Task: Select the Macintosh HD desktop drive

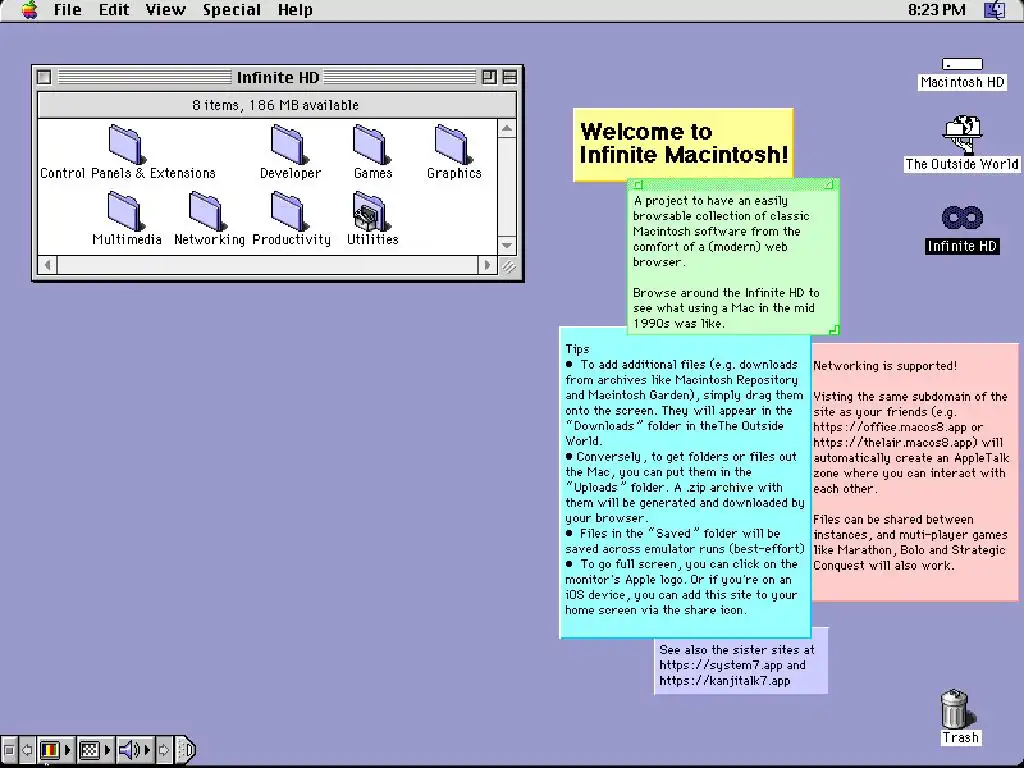Action: pyautogui.click(x=962, y=73)
